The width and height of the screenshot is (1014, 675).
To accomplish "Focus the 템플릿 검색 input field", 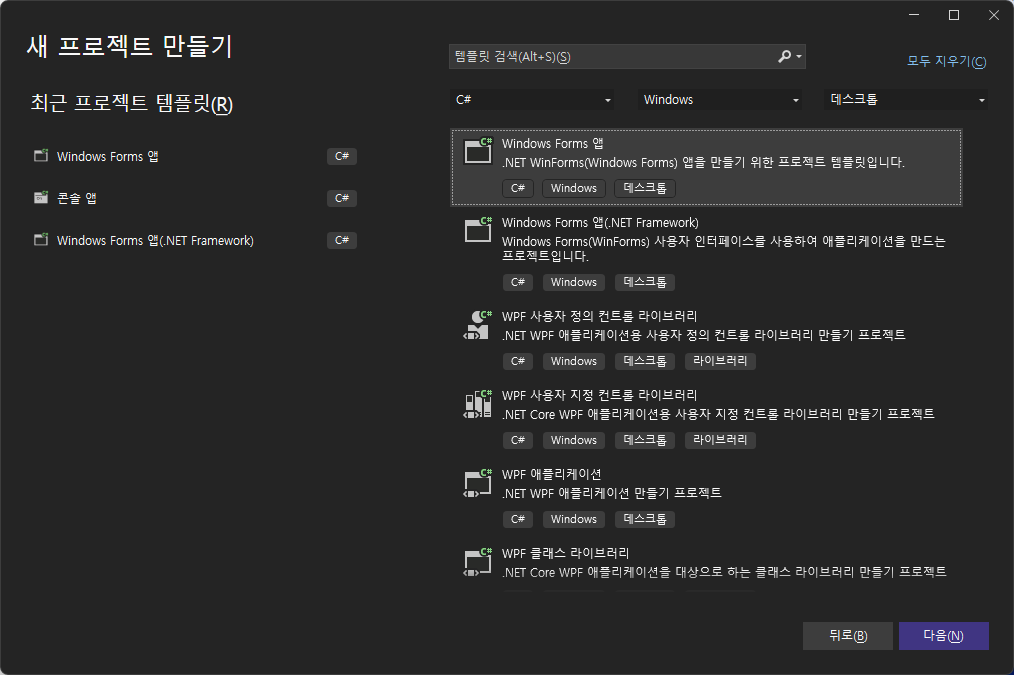I will [x=611, y=56].
